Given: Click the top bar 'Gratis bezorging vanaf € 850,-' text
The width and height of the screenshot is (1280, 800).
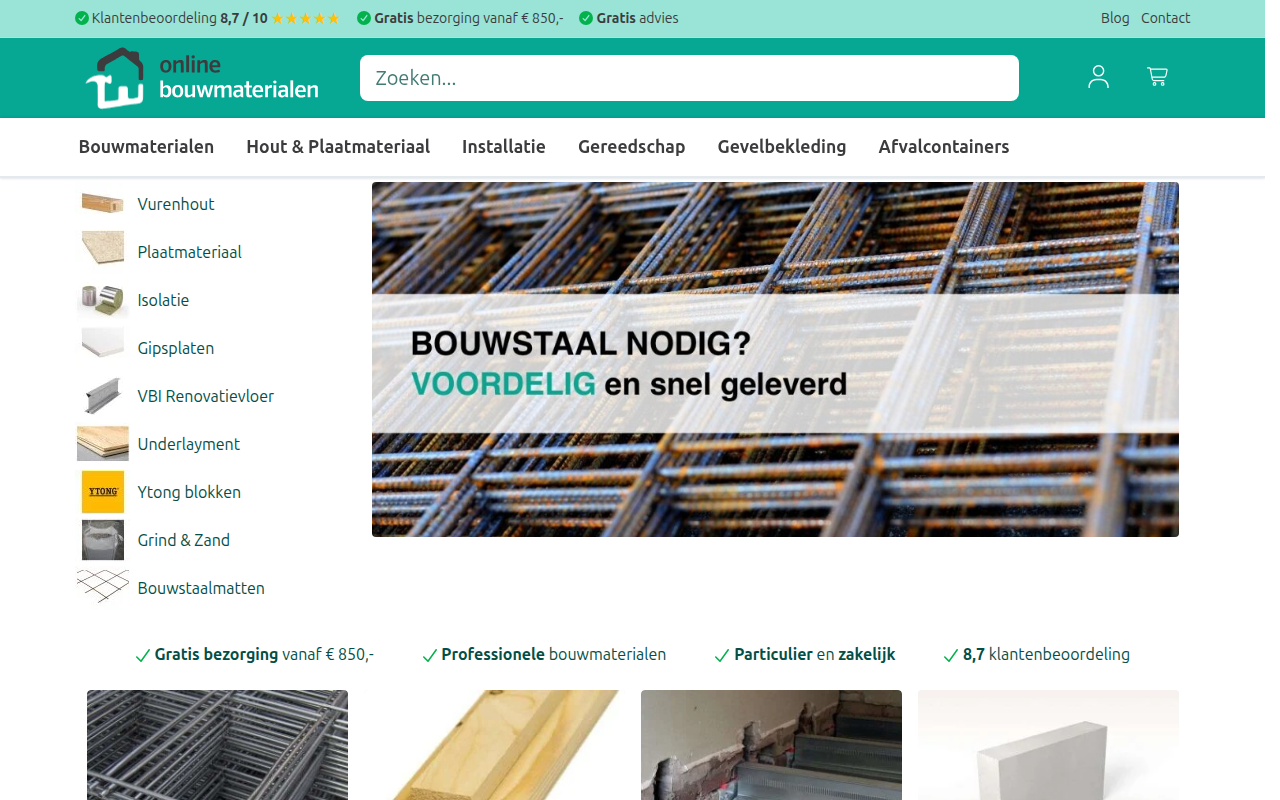Looking at the screenshot, I should [x=469, y=18].
